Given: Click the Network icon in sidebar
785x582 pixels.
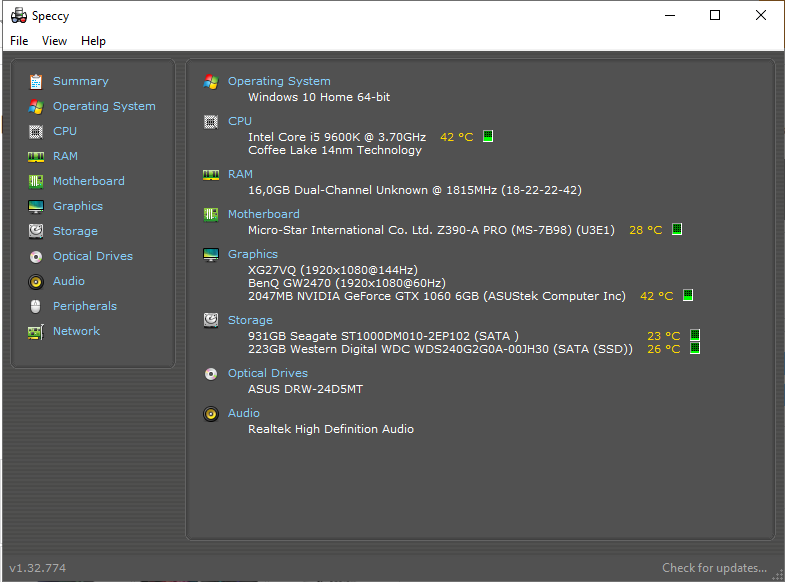Looking at the screenshot, I should (36, 331).
